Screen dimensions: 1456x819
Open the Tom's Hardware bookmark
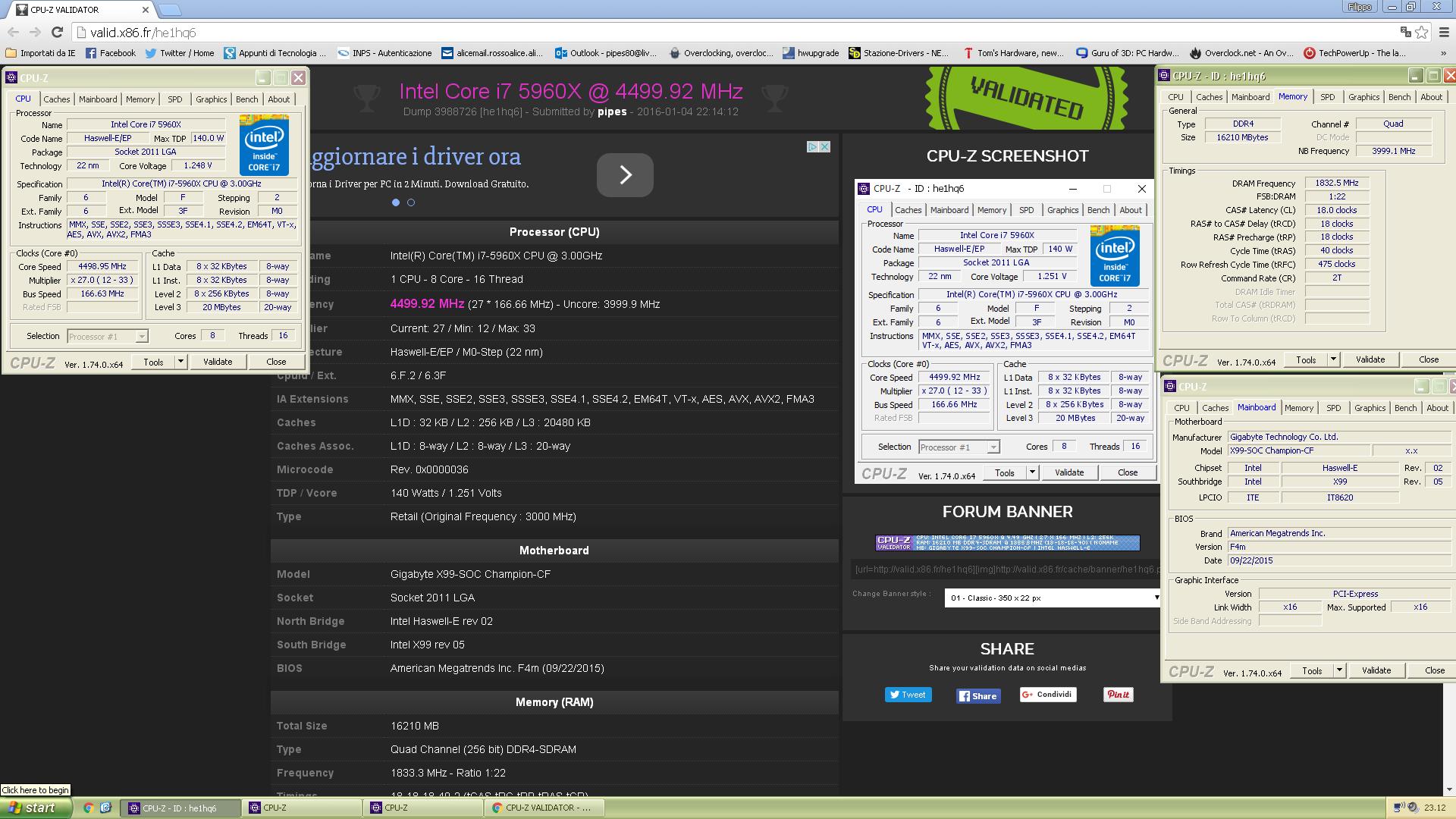[1013, 53]
